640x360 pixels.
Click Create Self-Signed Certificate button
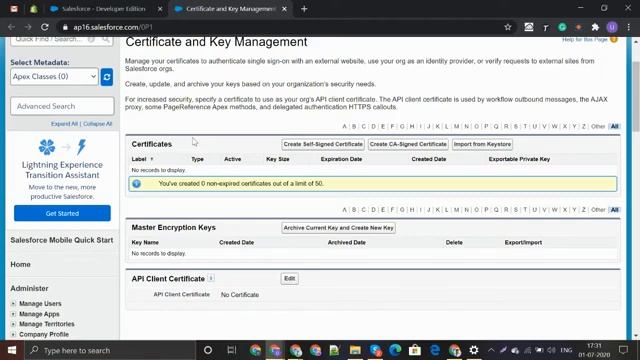click(323, 144)
